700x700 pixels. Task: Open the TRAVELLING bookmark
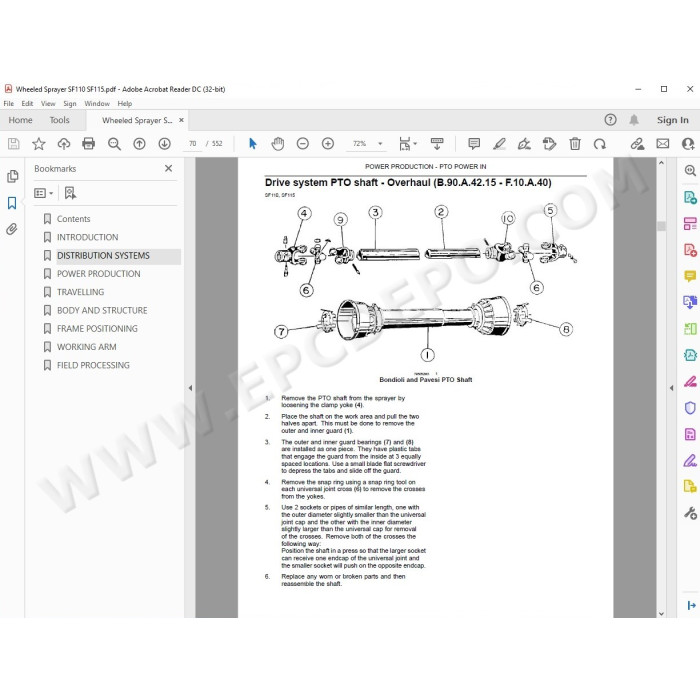(x=80, y=292)
